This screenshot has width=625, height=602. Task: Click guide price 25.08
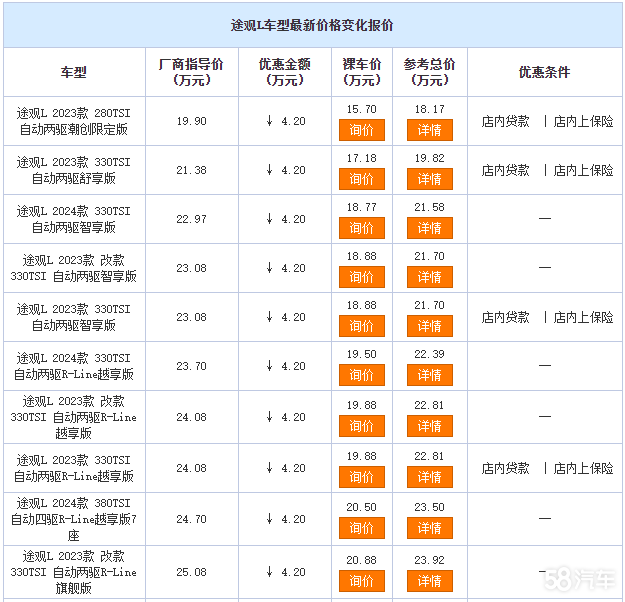pos(191,572)
